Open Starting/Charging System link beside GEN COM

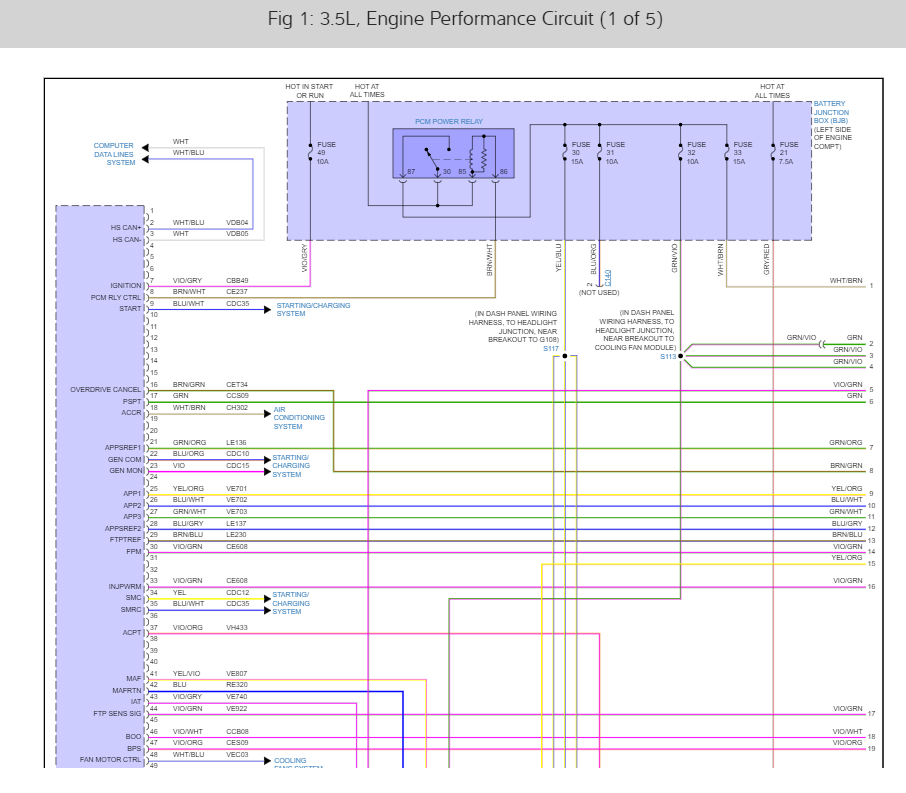tap(291, 466)
